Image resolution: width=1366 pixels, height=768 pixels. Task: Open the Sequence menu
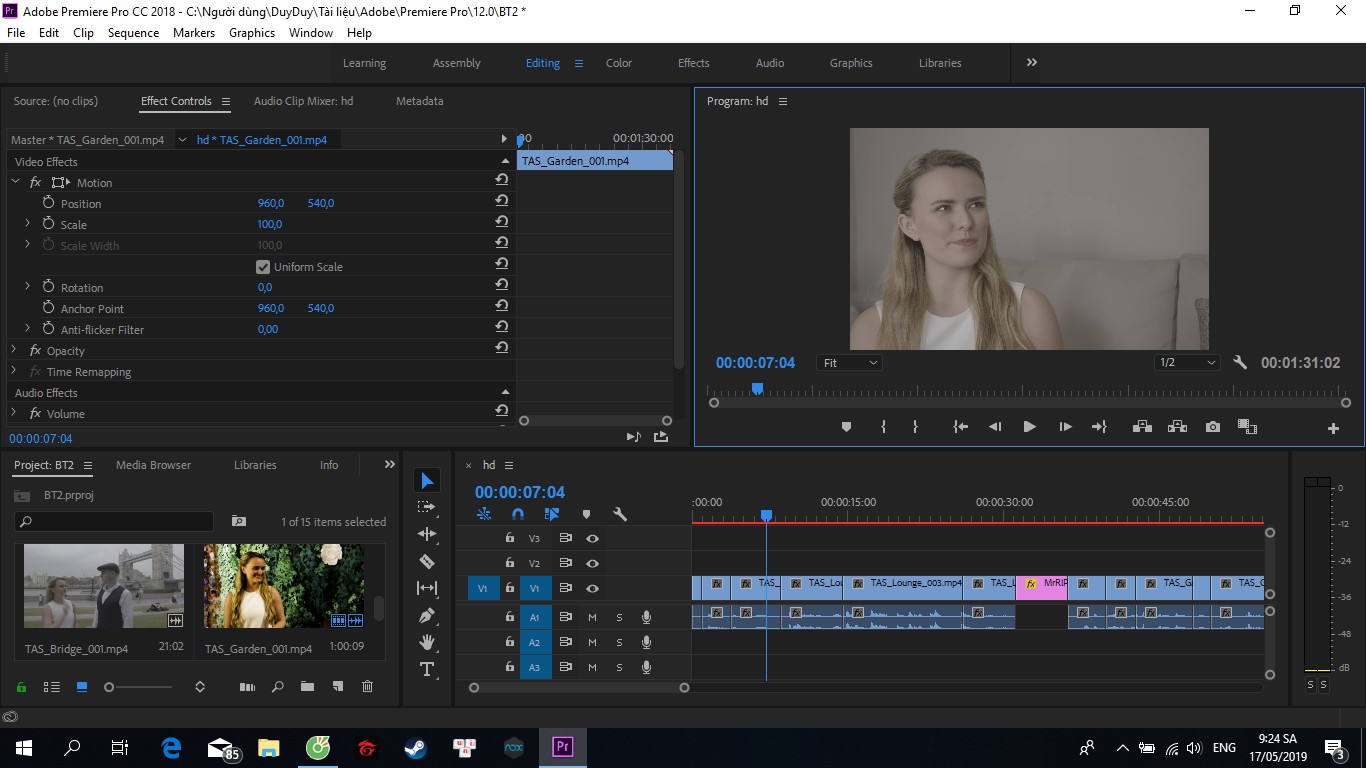tap(133, 33)
